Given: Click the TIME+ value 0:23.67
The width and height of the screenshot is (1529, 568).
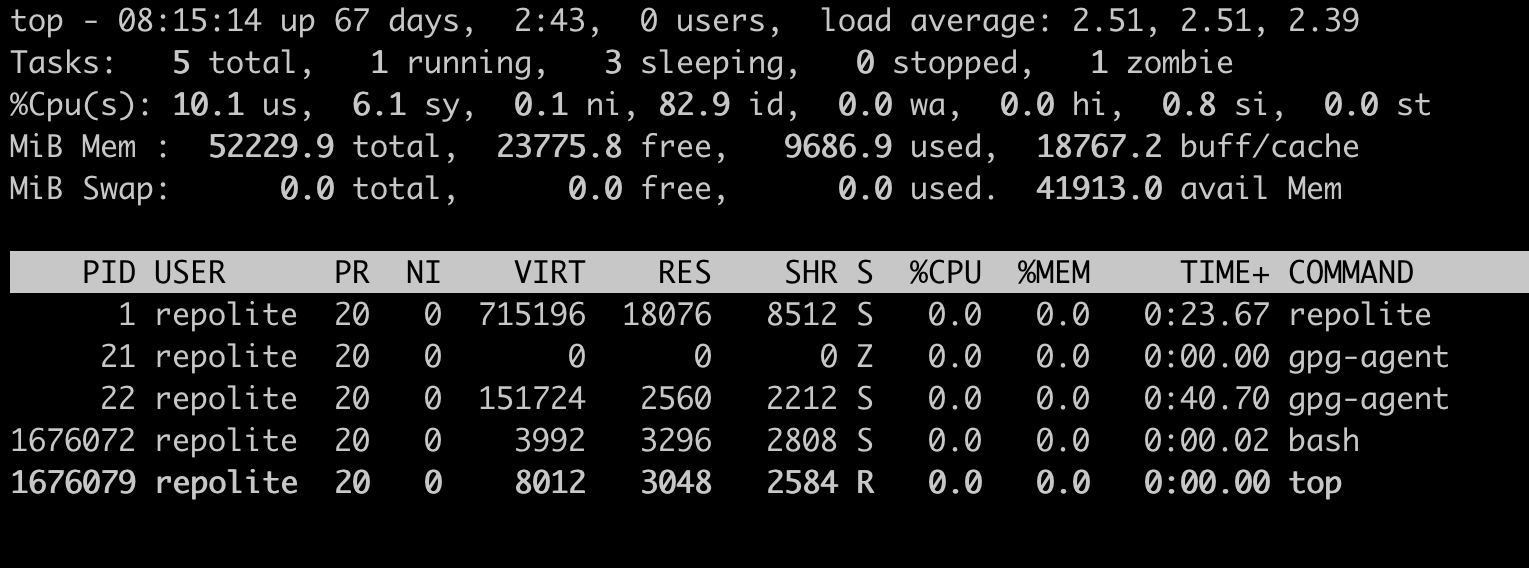Looking at the screenshot, I should point(1206,315).
